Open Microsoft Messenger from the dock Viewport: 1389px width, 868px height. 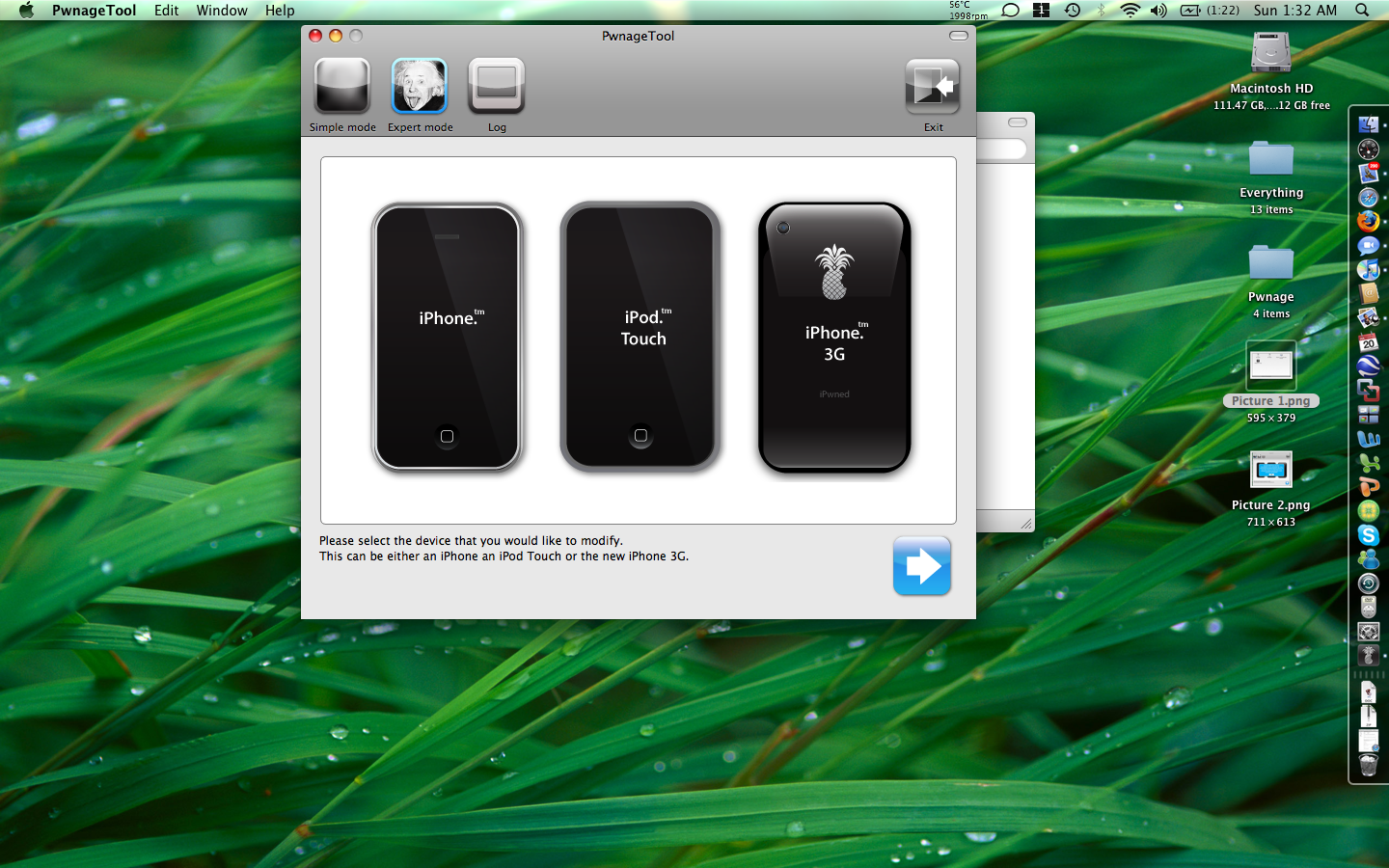(1369, 558)
